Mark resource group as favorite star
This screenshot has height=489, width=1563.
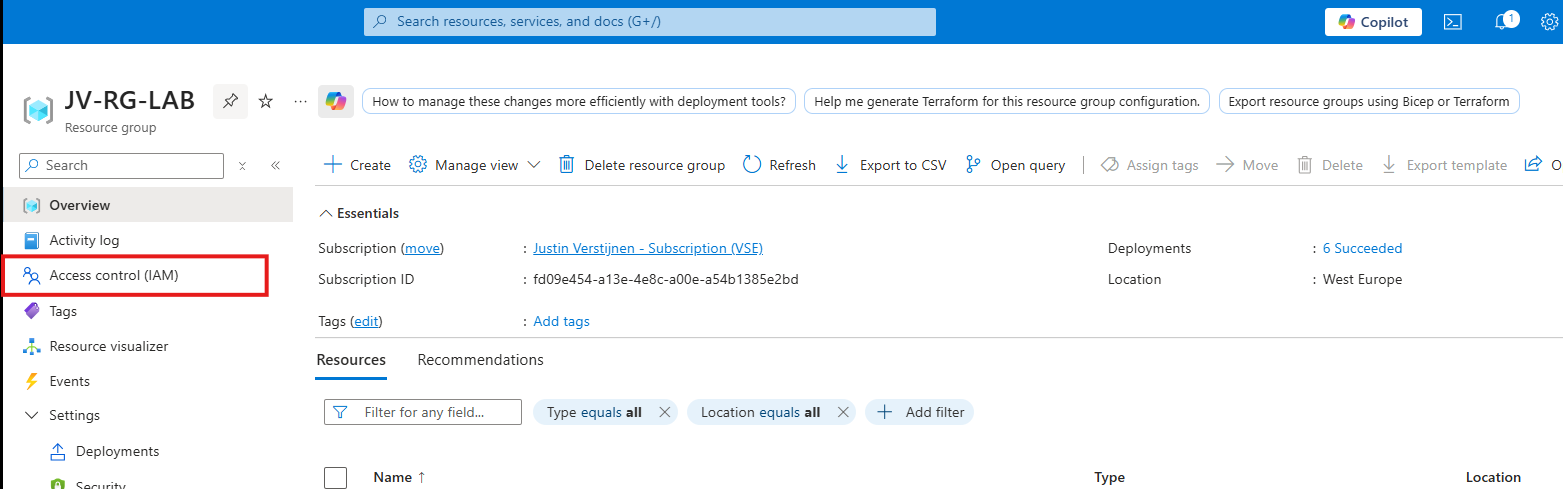[x=266, y=101]
